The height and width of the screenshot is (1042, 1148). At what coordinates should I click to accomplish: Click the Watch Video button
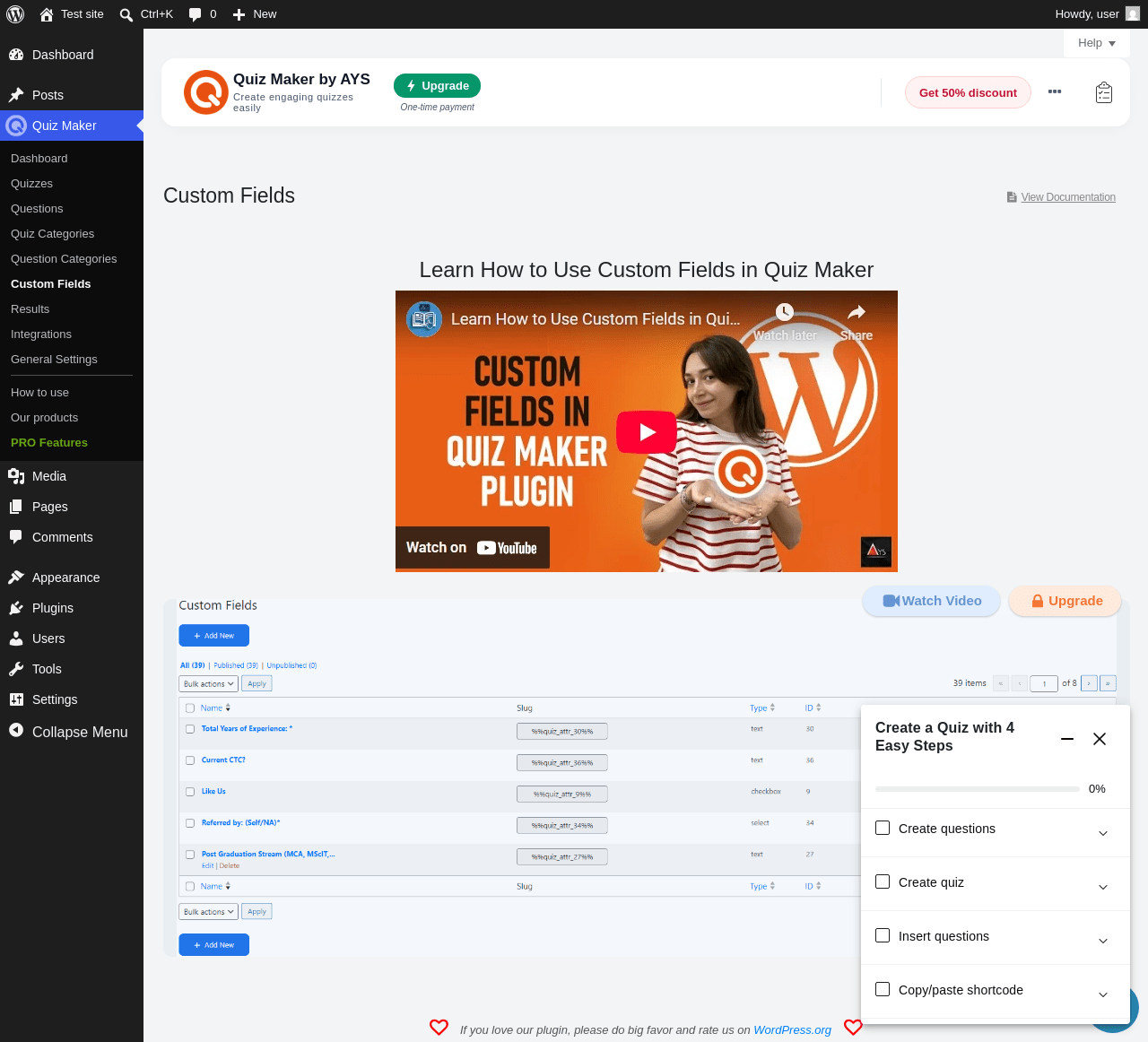click(932, 601)
